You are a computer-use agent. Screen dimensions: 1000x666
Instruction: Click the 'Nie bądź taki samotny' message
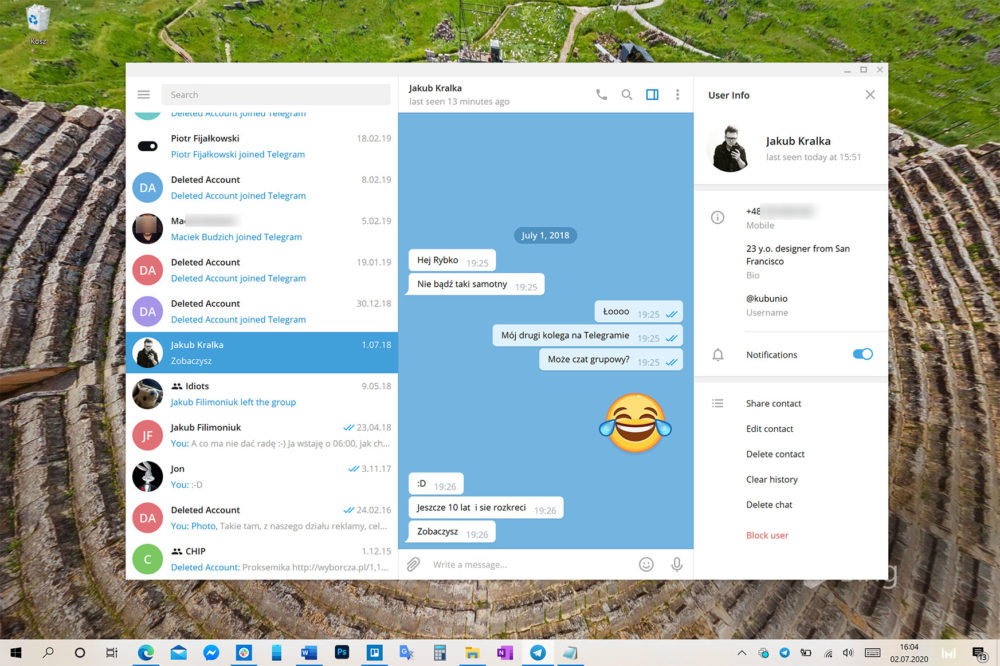point(476,284)
